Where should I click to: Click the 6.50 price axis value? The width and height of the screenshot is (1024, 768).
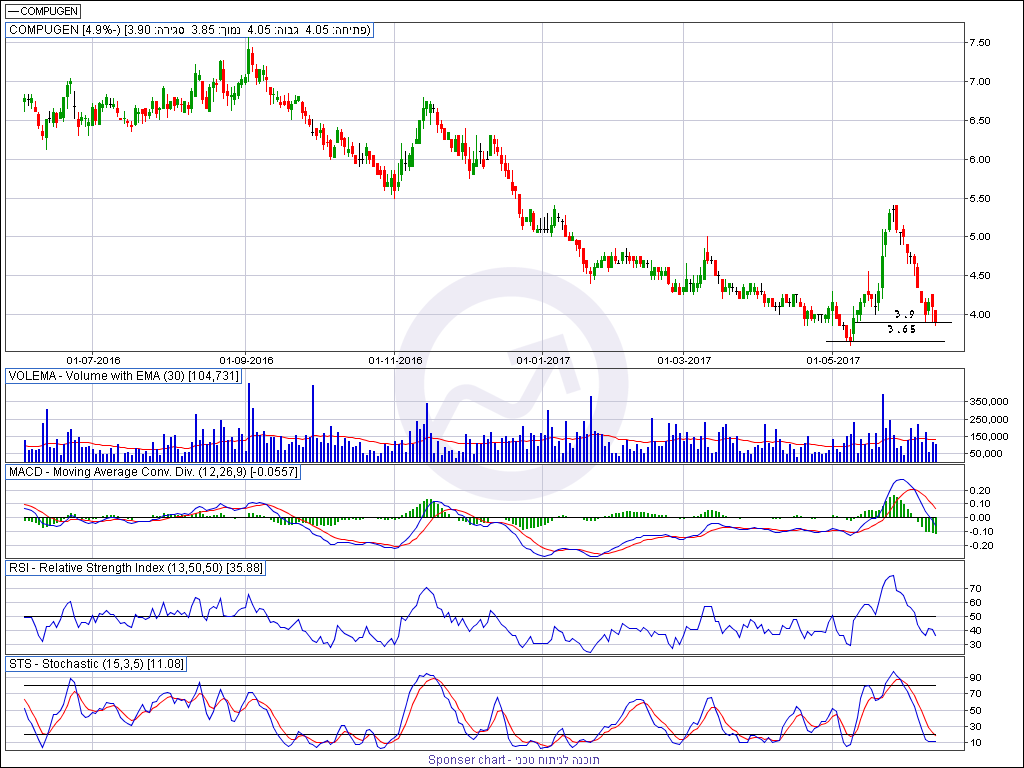980,121
